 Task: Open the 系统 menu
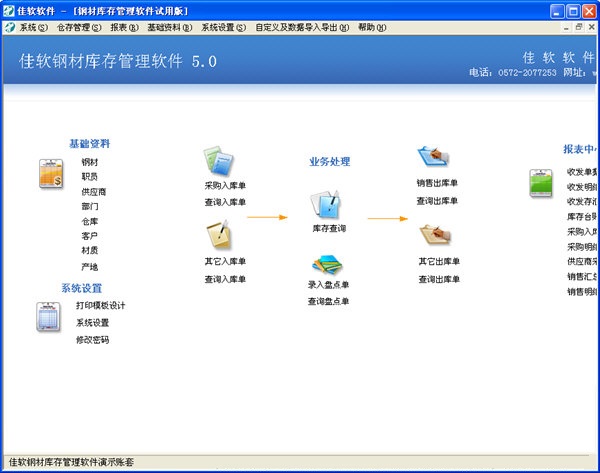coord(34,28)
